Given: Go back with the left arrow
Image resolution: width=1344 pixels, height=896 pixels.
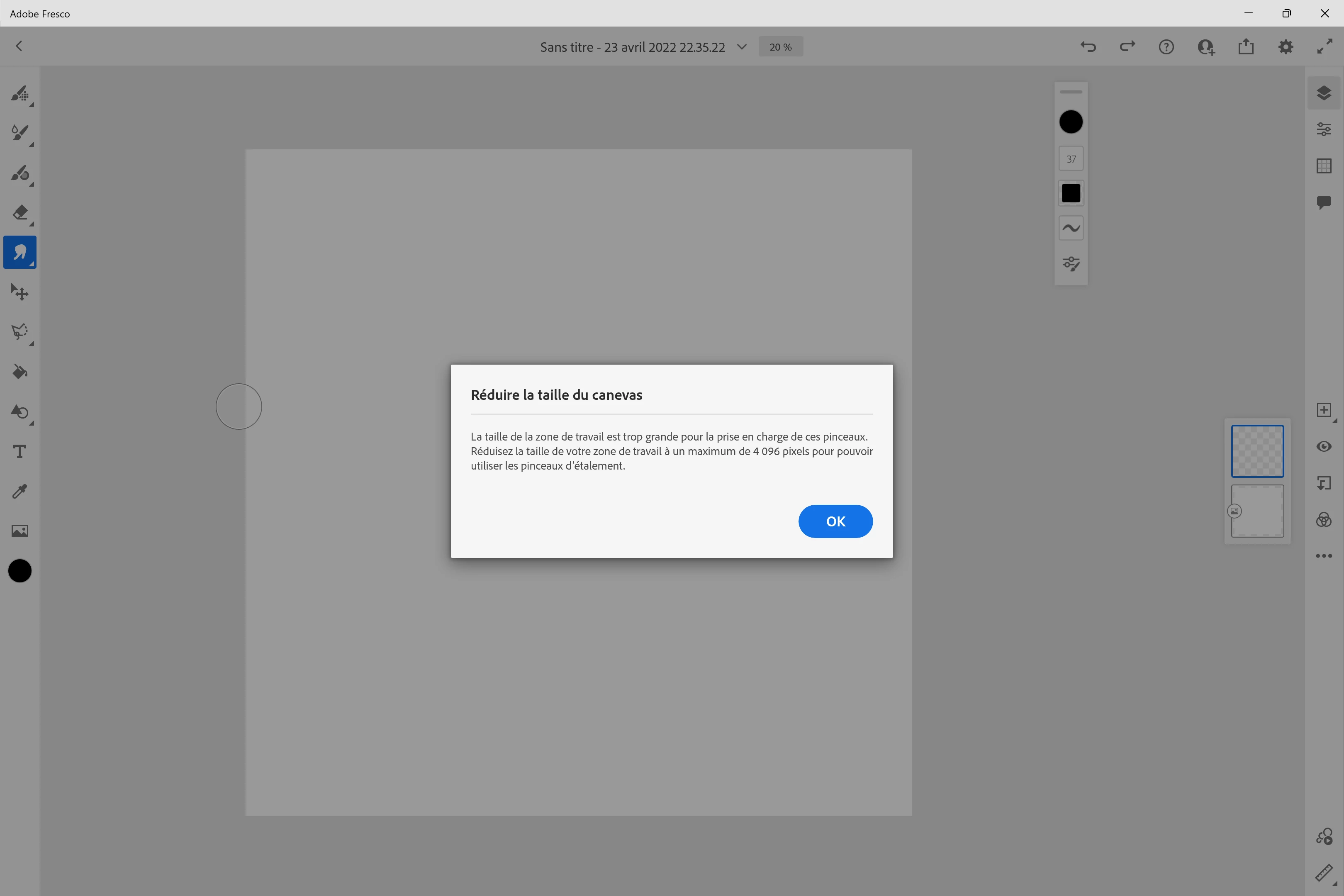Looking at the screenshot, I should [x=19, y=46].
